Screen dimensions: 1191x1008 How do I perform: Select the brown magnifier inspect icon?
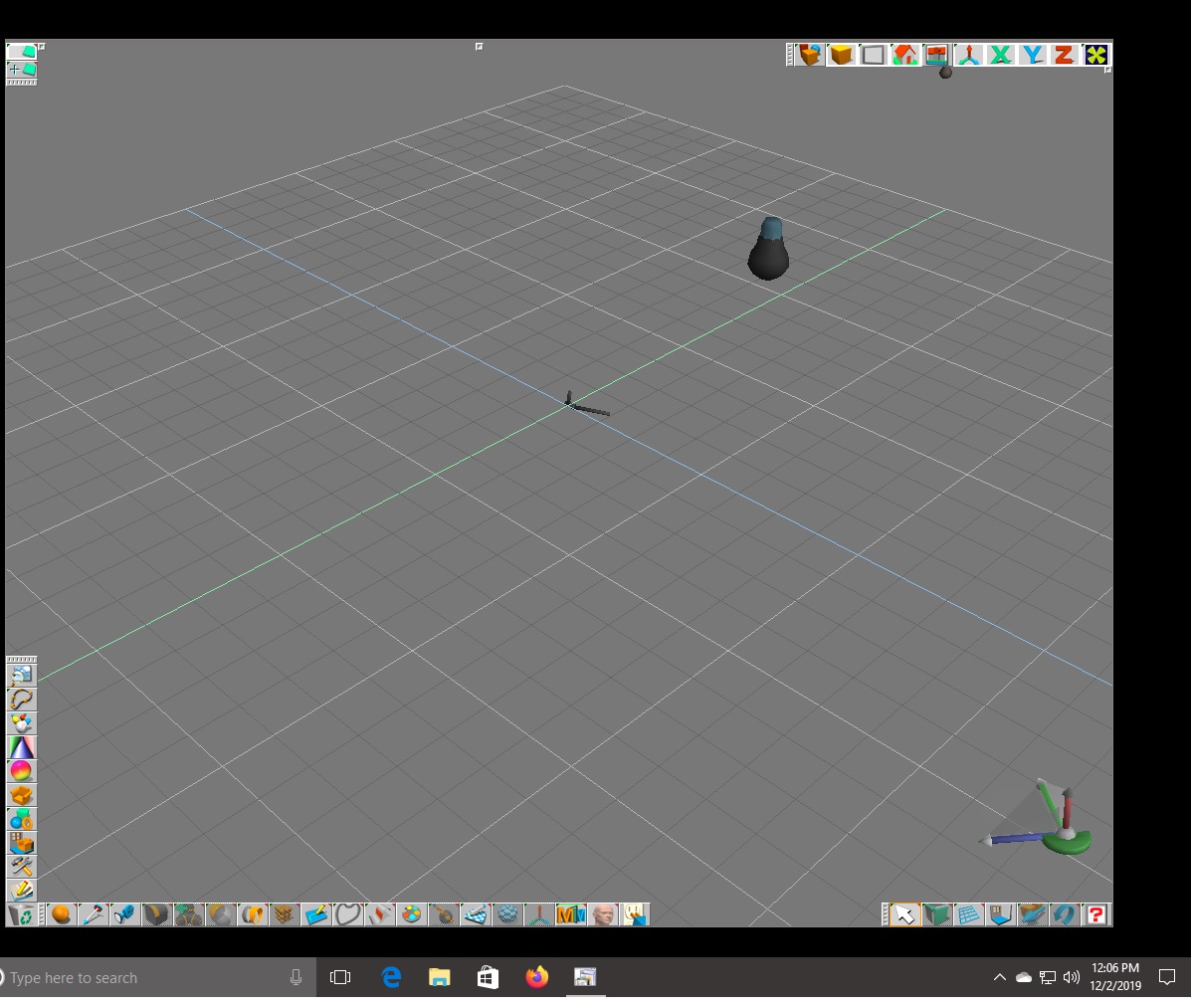(x=444, y=914)
